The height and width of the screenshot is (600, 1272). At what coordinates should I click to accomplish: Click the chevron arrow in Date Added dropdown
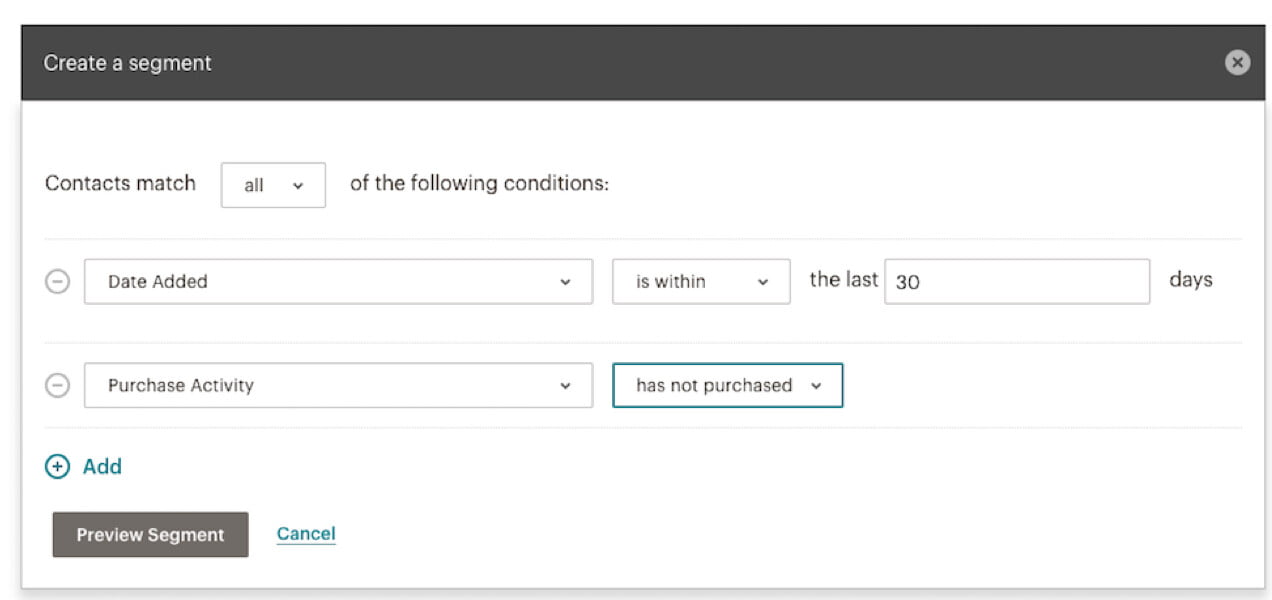[x=565, y=282]
